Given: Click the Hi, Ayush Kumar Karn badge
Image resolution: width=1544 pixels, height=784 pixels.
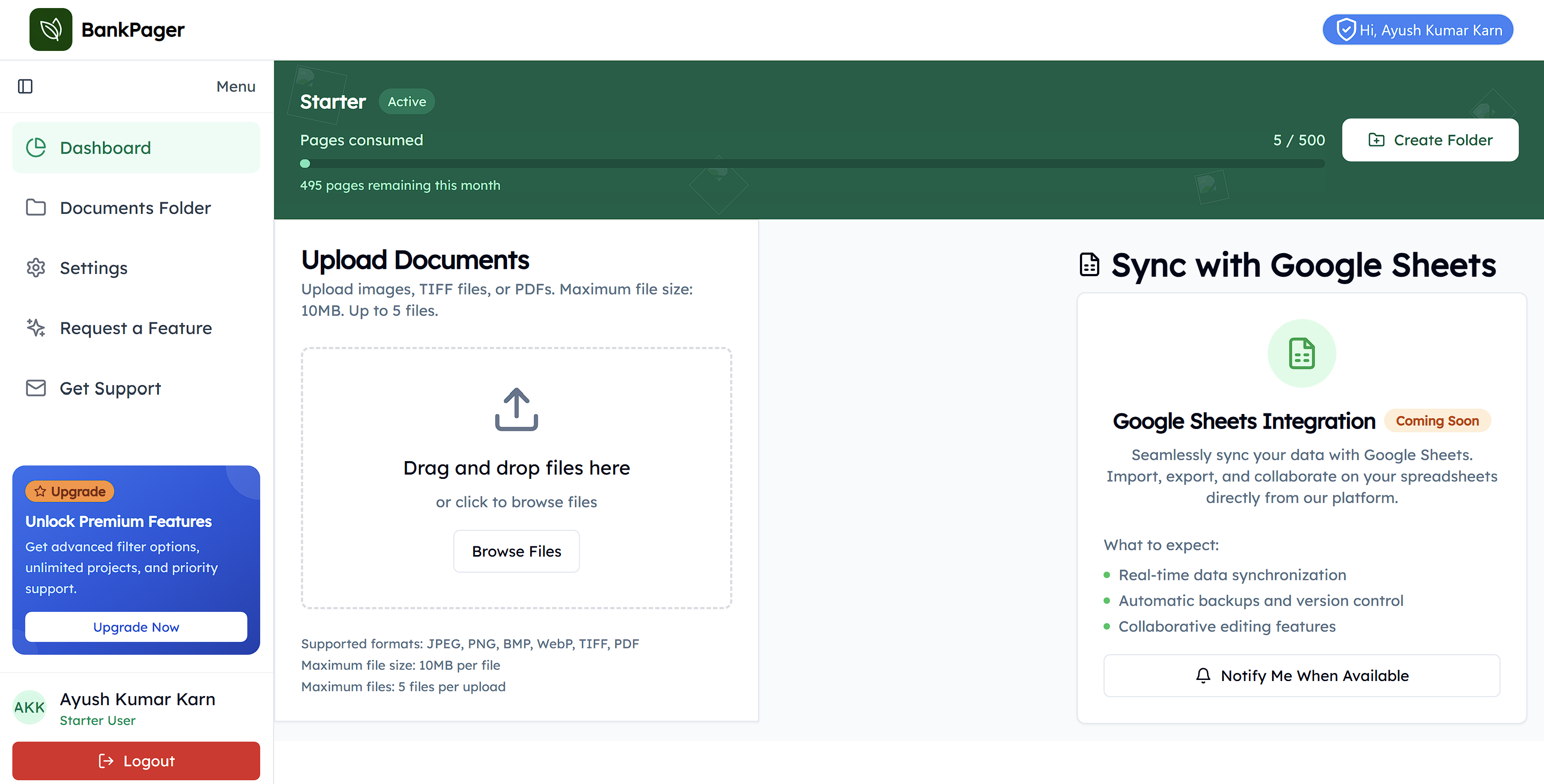Looking at the screenshot, I should (1417, 29).
